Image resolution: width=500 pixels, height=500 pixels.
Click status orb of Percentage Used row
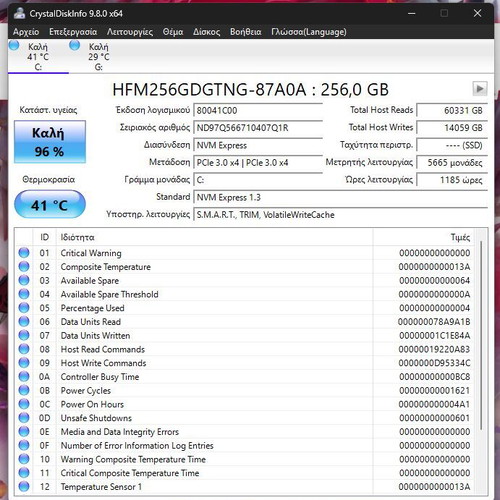coord(24,308)
